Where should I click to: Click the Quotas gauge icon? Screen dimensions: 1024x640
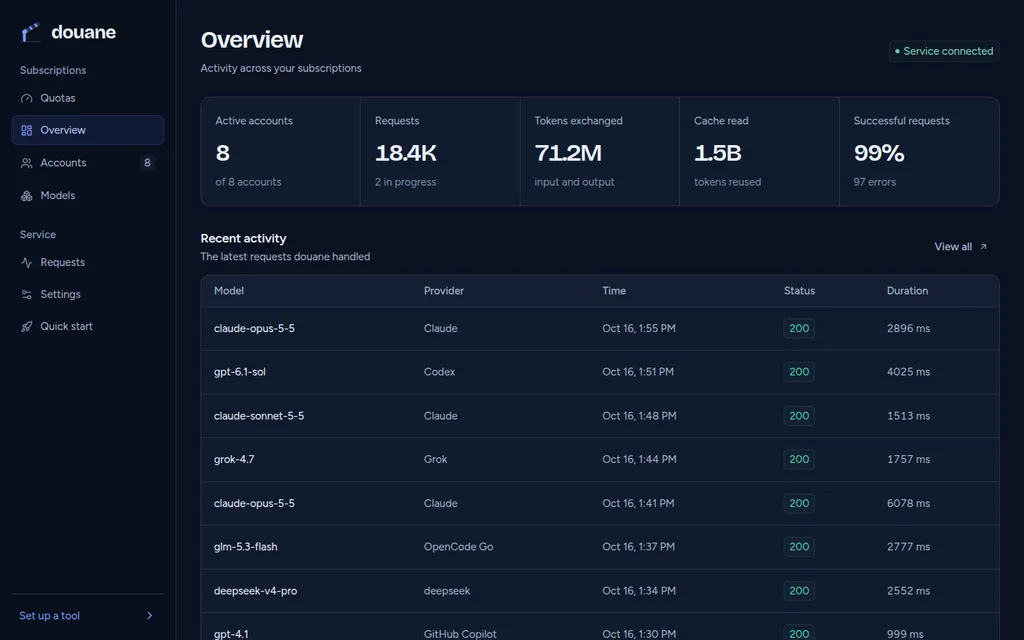click(26, 99)
